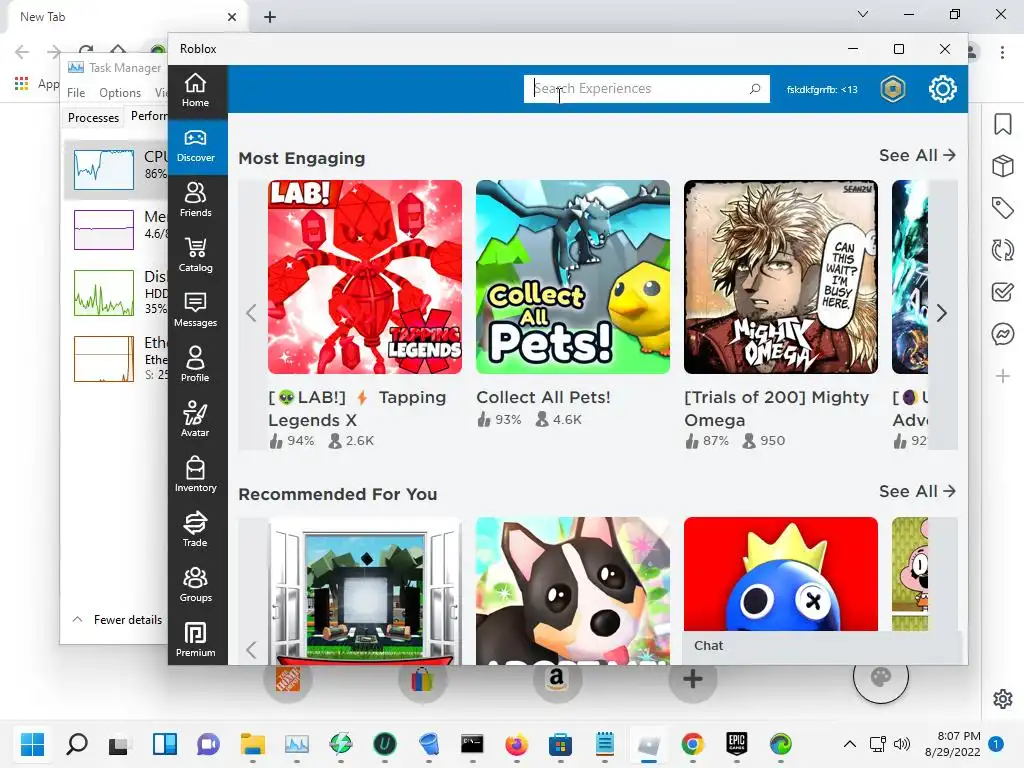This screenshot has height=768, width=1024.
Task: Open the Windows Start menu
Action: (32, 744)
